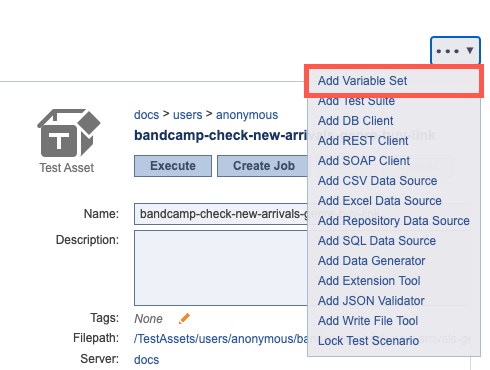Choose Add Excel Data Source
Screen dimensions: 490x370
click(379, 201)
